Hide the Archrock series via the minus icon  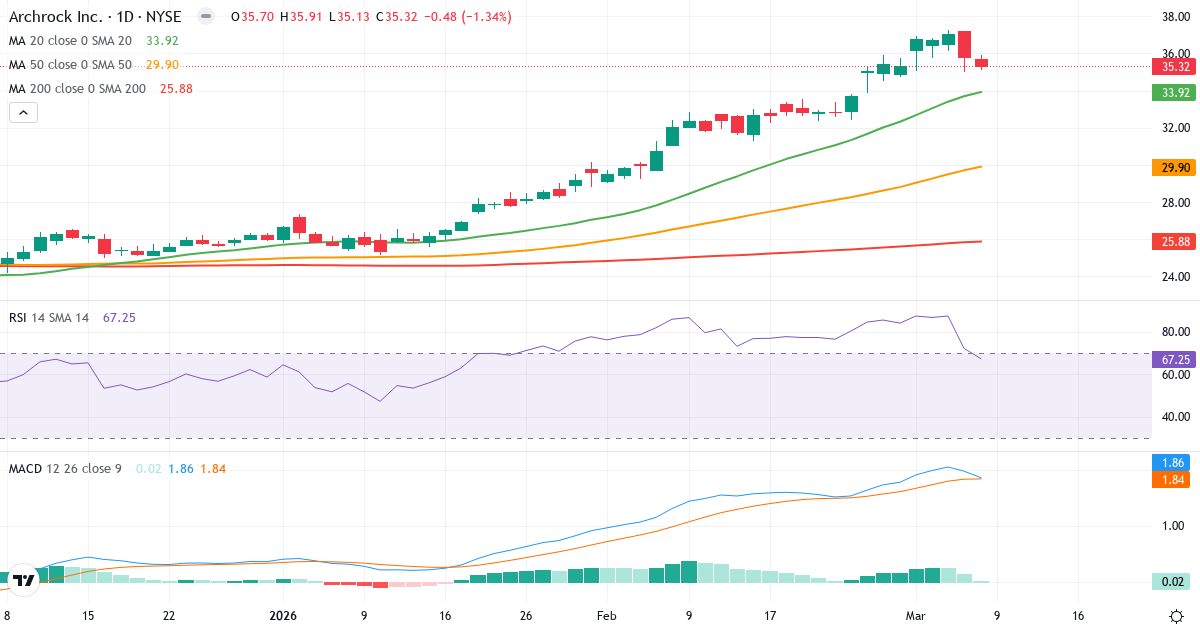[x=205, y=16]
